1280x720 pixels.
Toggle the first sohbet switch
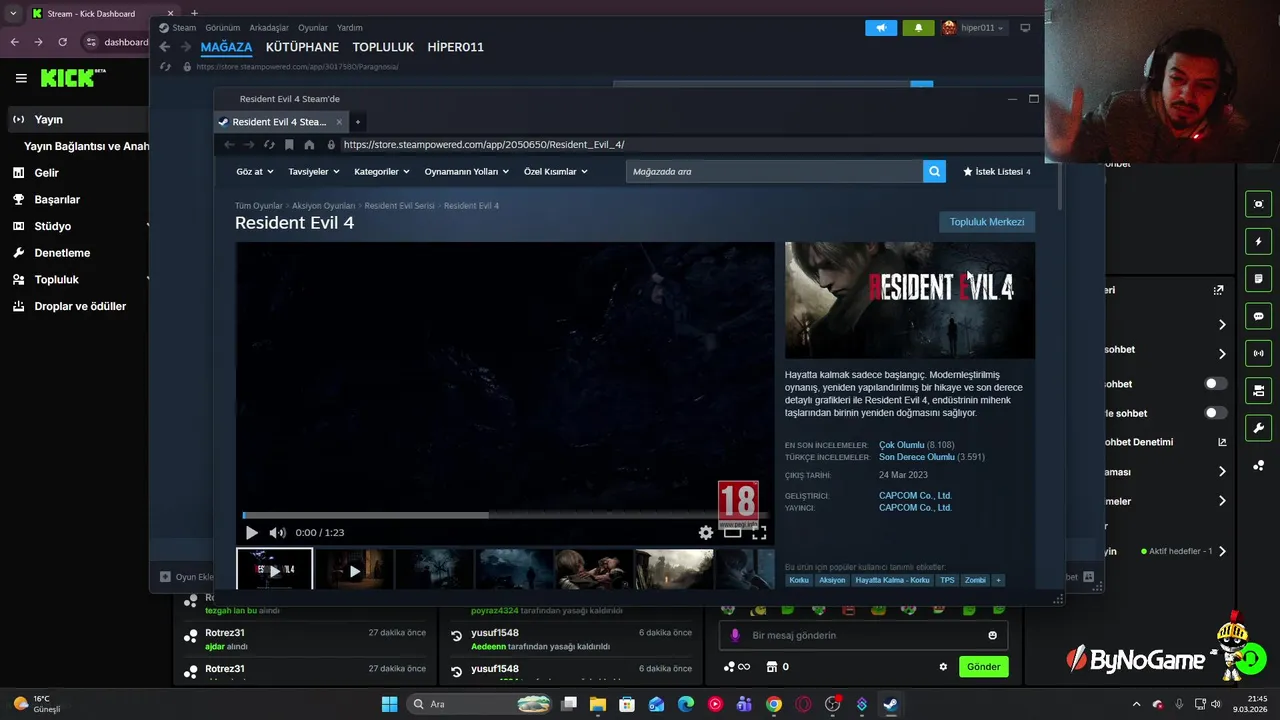tap(1215, 383)
